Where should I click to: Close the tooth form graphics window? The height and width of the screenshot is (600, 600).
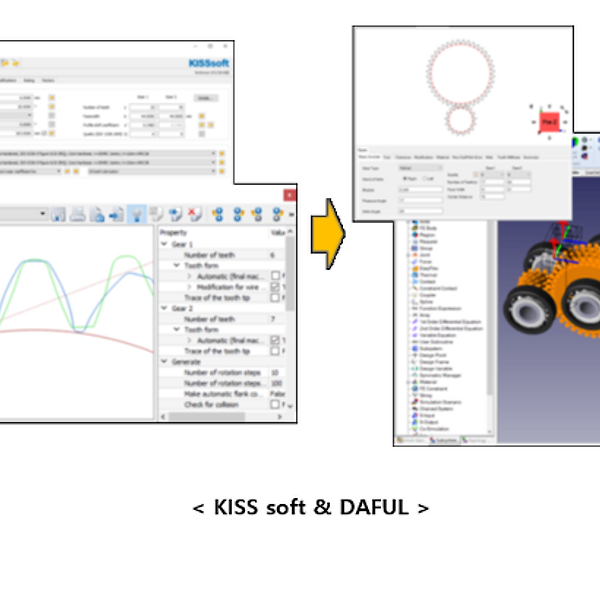[289, 194]
